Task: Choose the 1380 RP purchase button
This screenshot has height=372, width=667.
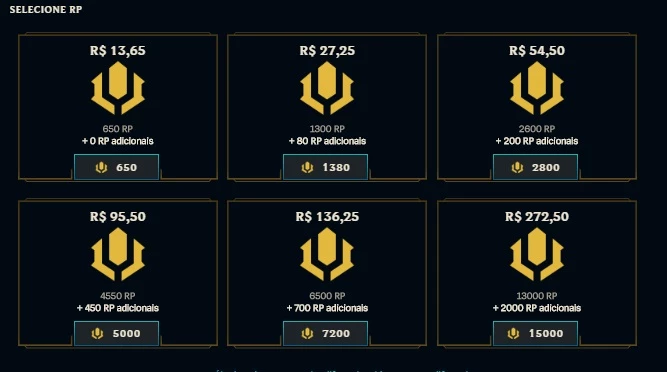Action: (325, 167)
